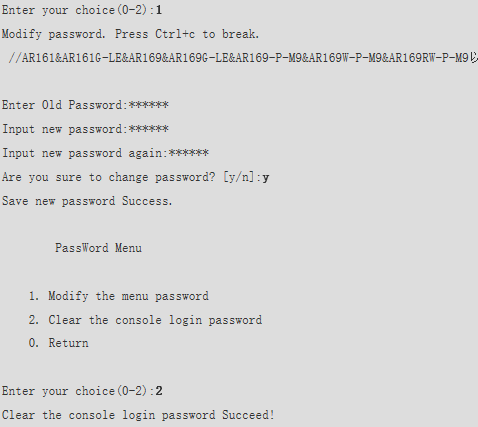This screenshot has height=427, width=478.
Task: Click the line-wrap arrow icon after AR169RW-P-M9
Action: [x=474, y=58]
